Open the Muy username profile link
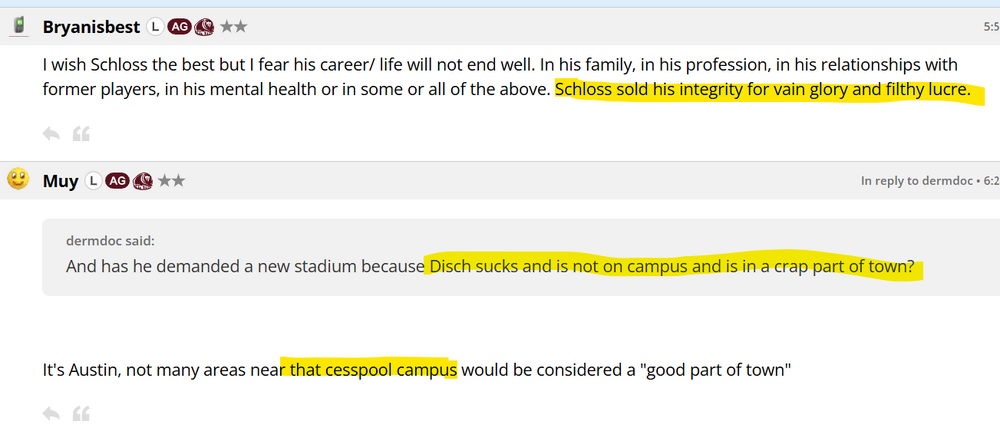The image size is (1000, 431). point(60,181)
